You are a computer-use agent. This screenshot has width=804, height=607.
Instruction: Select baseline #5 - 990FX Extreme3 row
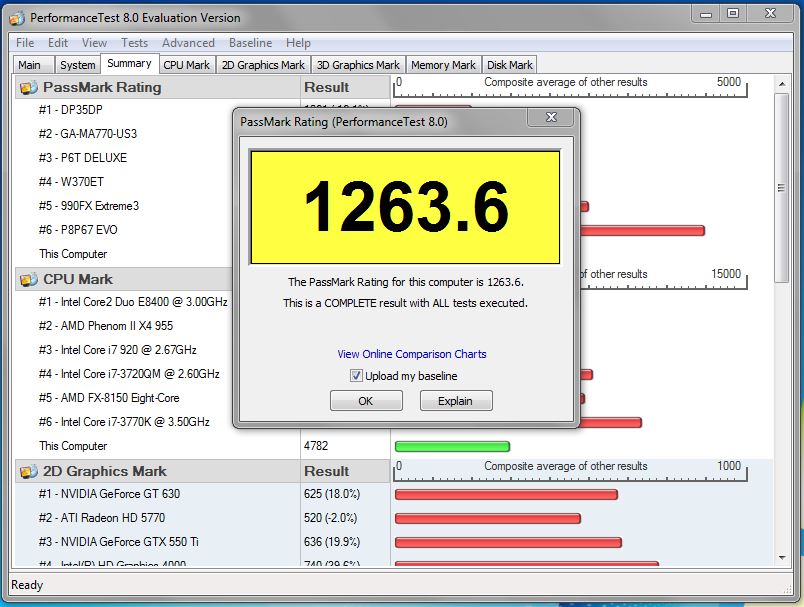(89, 206)
